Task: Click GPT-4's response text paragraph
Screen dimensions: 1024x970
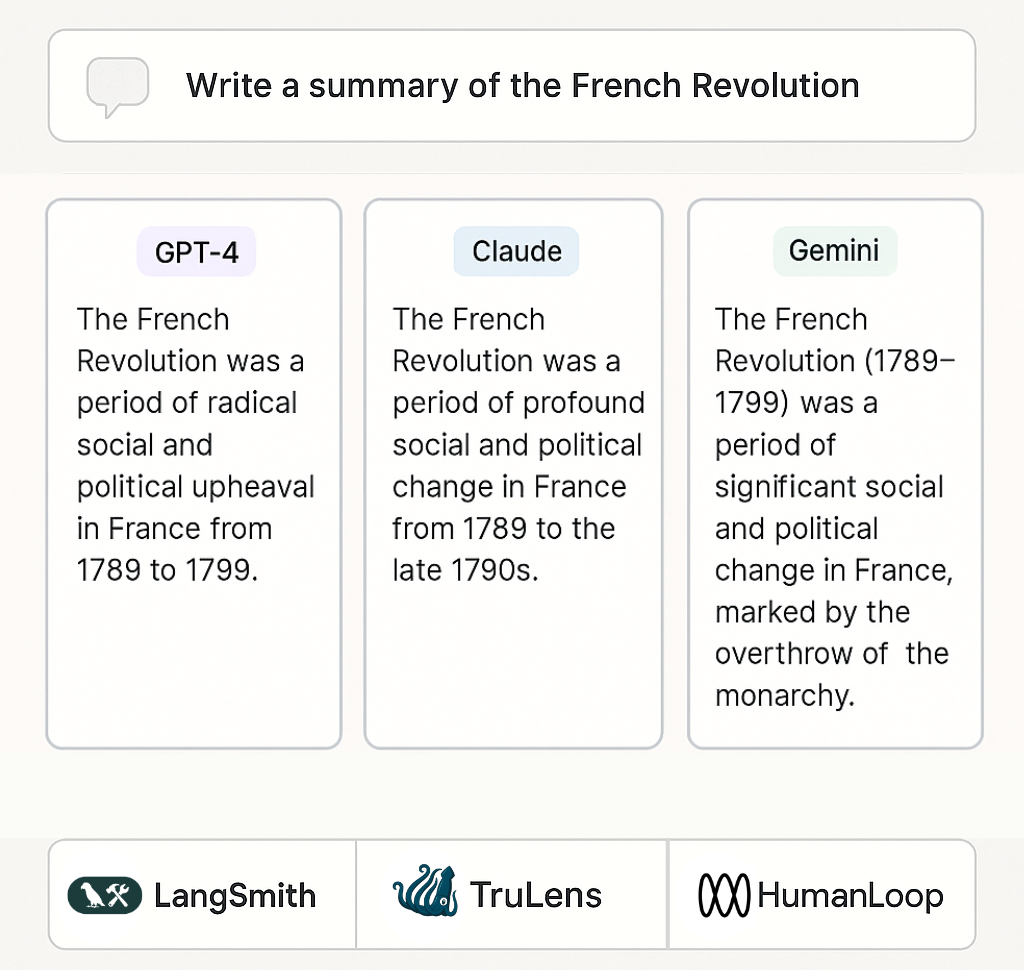Action: pyautogui.click(x=195, y=445)
